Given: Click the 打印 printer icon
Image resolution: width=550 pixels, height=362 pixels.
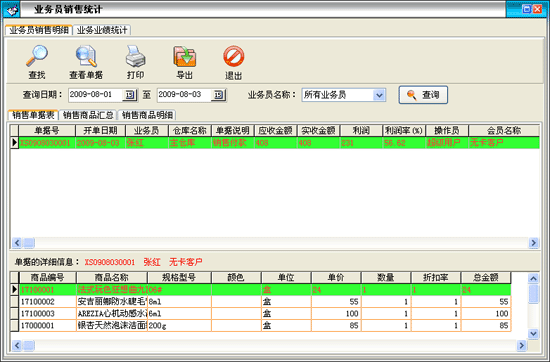Looking at the screenshot, I should pyautogui.click(x=135, y=56).
